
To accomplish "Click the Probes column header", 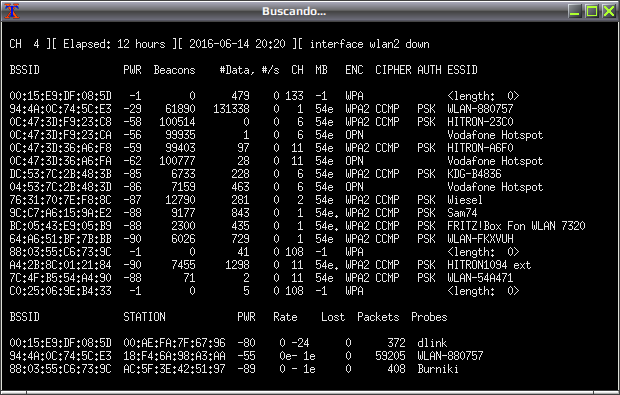I will click(429, 317).
